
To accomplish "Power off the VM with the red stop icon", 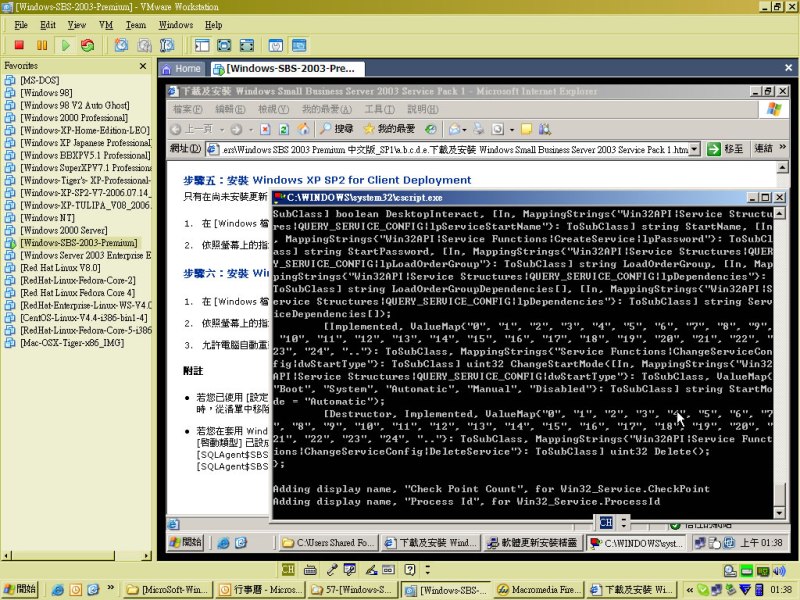I will click(x=19, y=45).
